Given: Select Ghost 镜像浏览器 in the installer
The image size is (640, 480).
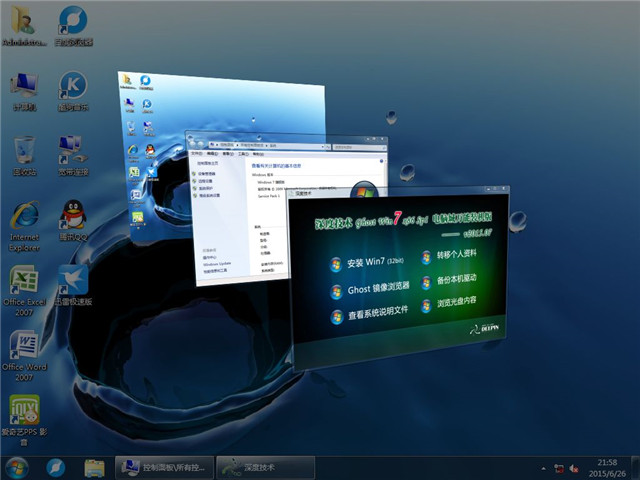Looking at the screenshot, I should point(370,291).
